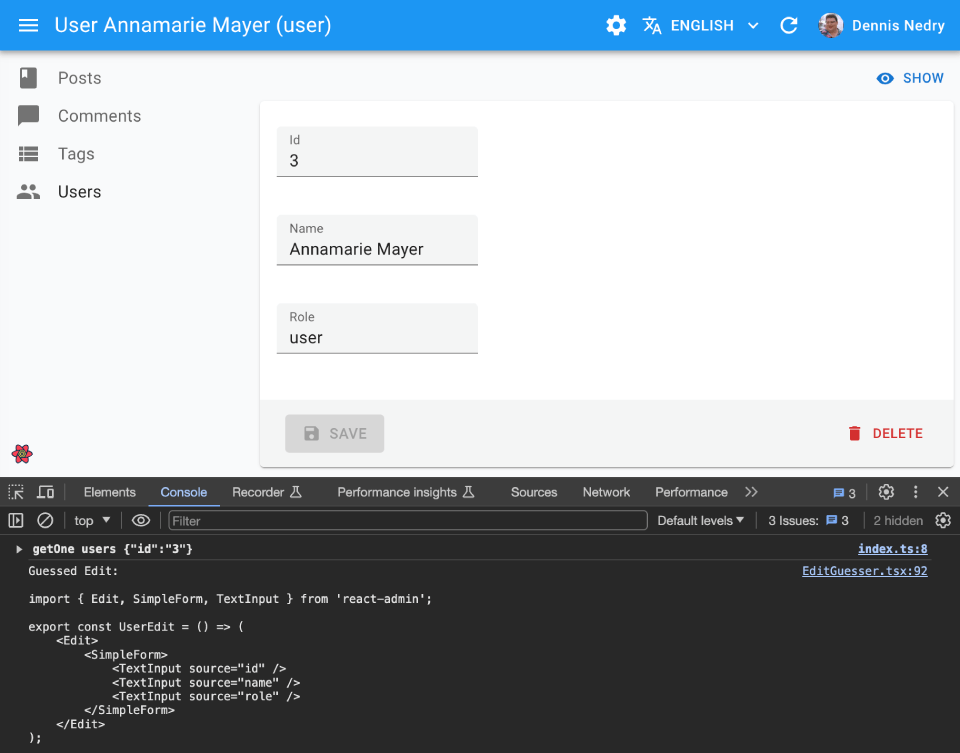This screenshot has height=753, width=960.
Task: Open the Users menu item in sidebar
Action: click(79, 192)
